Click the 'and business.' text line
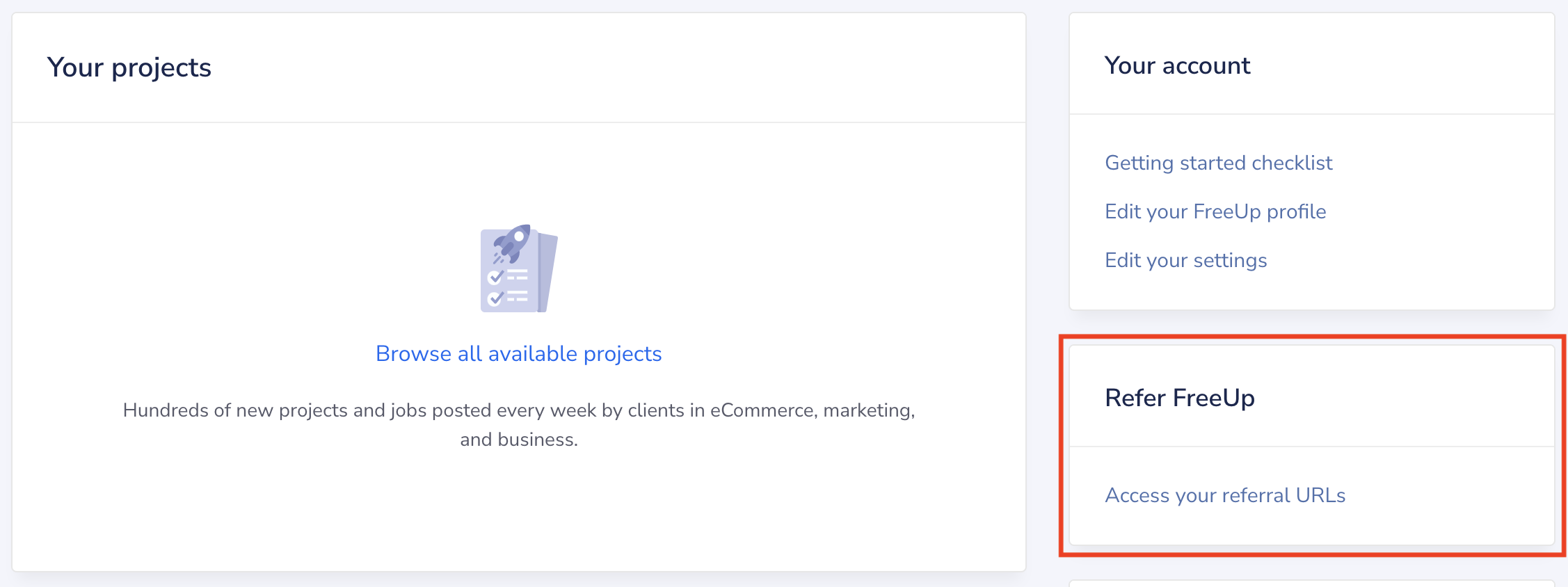Screen dimensions: 1568x587 coord(519,440)
